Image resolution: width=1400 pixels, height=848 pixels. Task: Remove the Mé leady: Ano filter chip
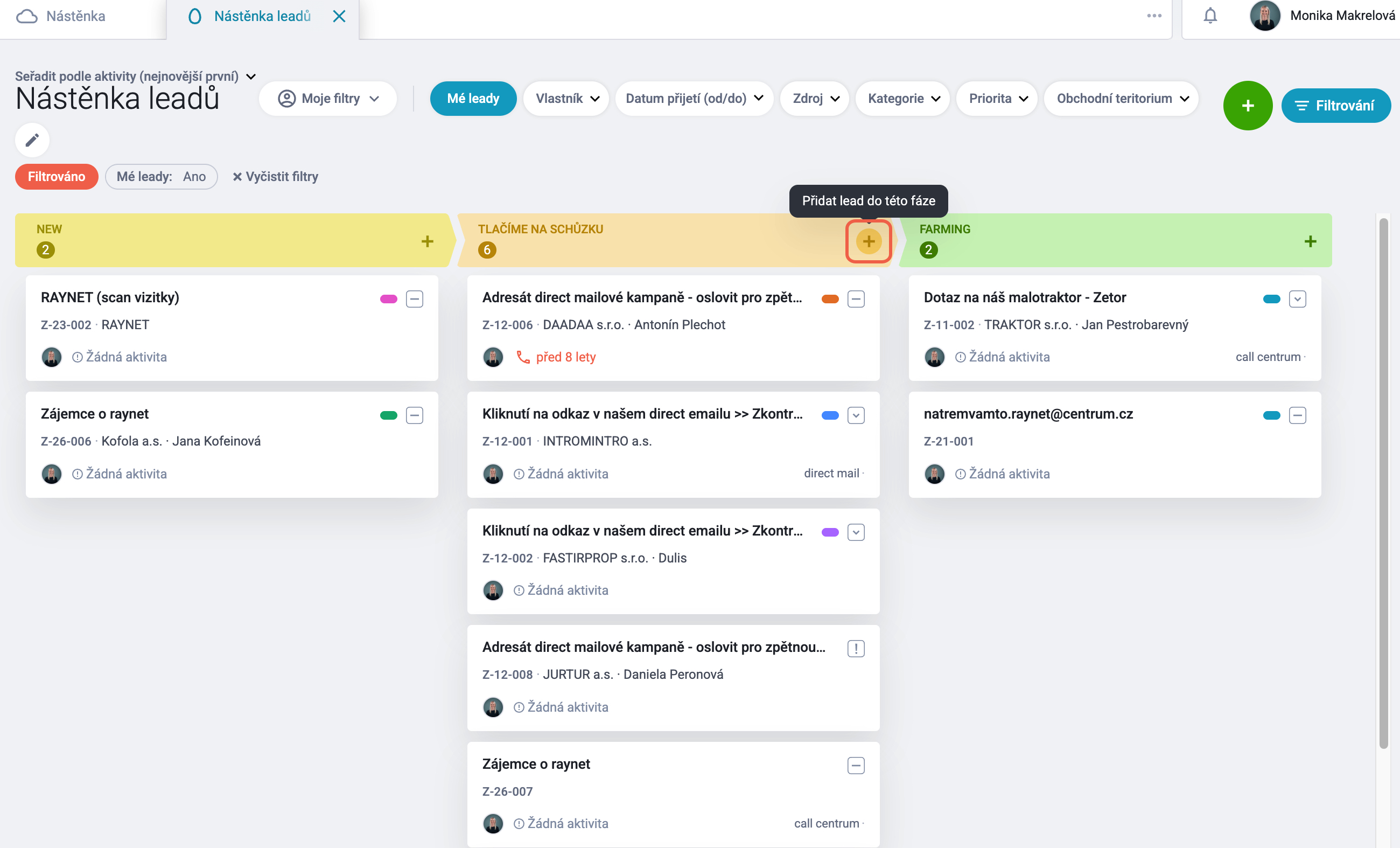coord(162,177)
